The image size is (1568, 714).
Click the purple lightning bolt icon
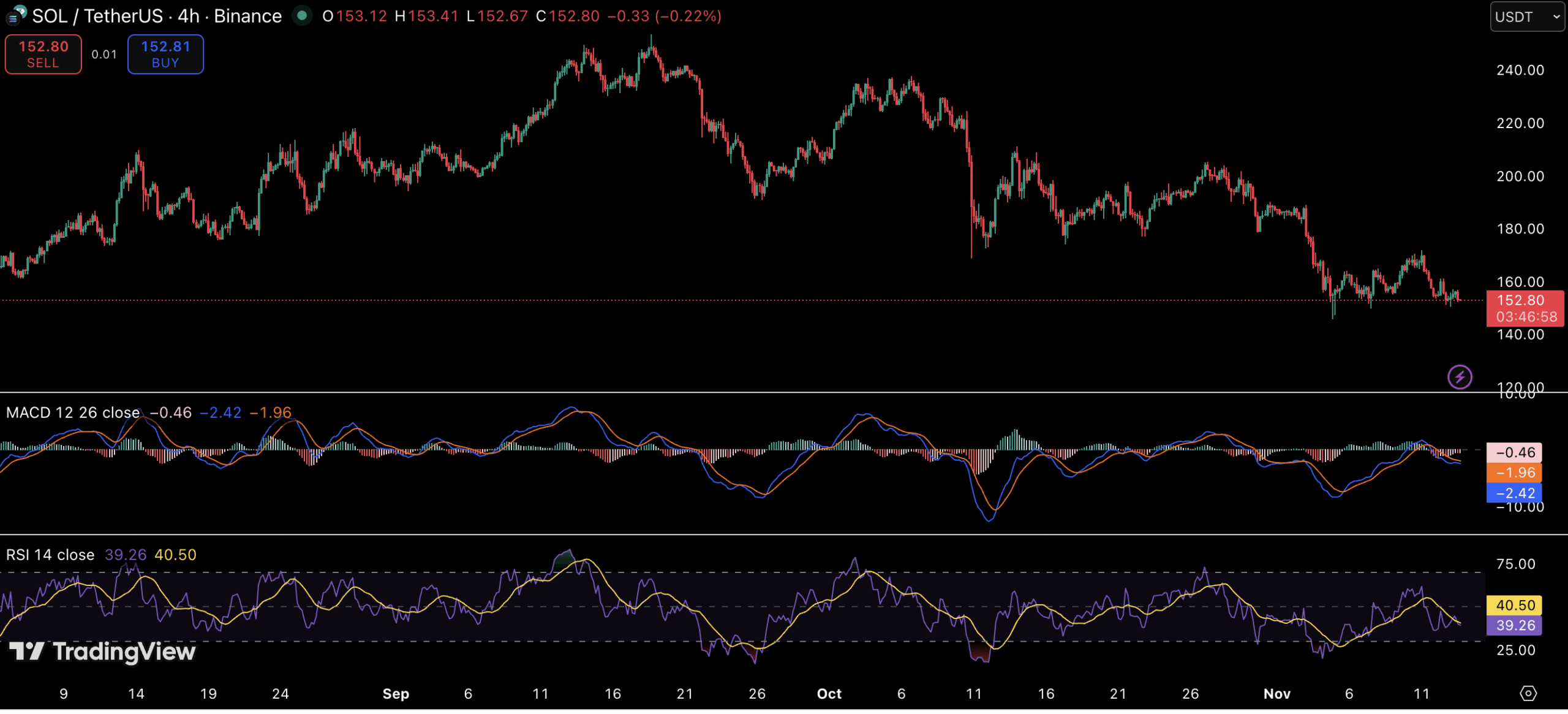coord(1460,378)
